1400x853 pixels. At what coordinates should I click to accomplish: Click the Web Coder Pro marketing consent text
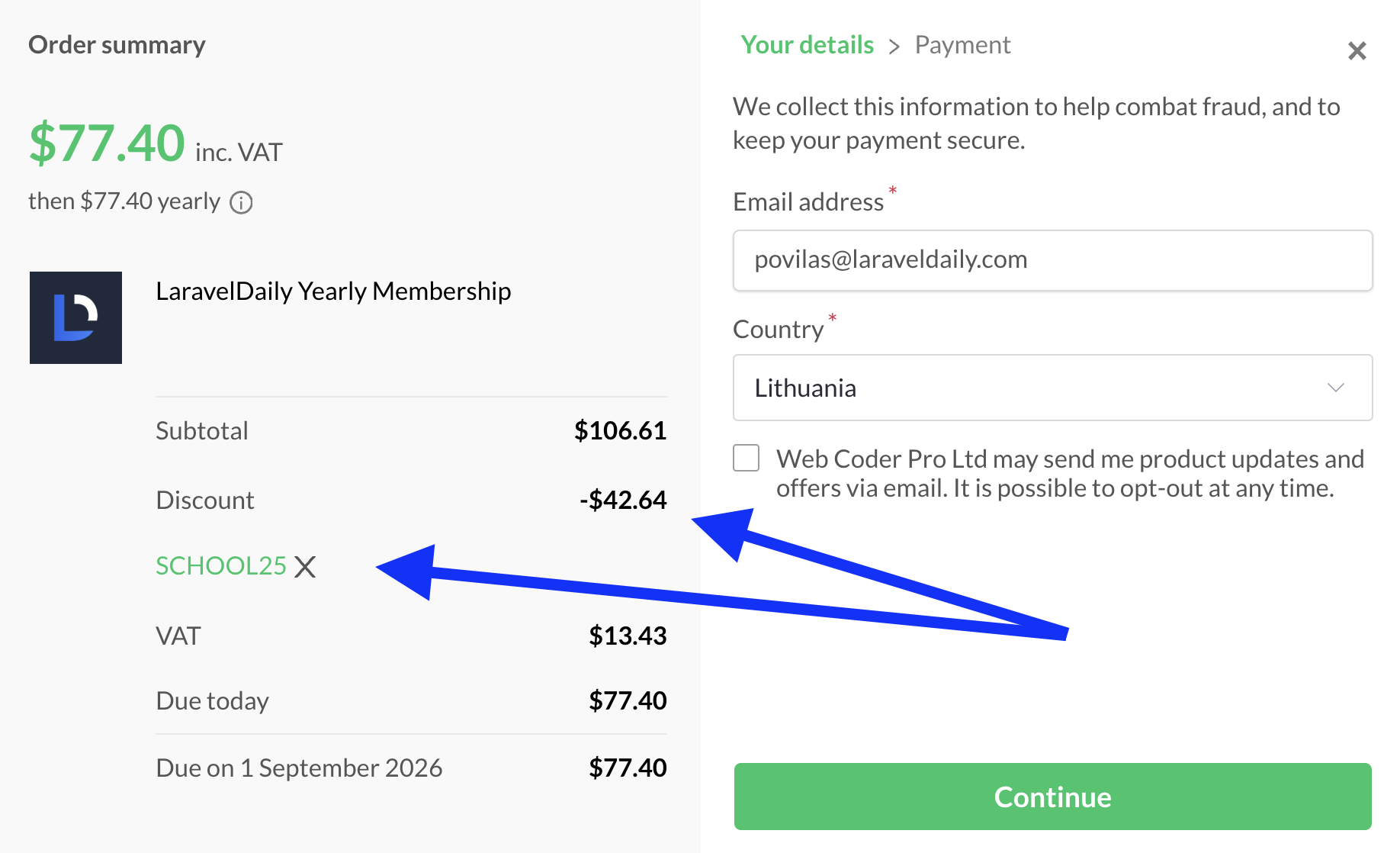click(1070, 473)
